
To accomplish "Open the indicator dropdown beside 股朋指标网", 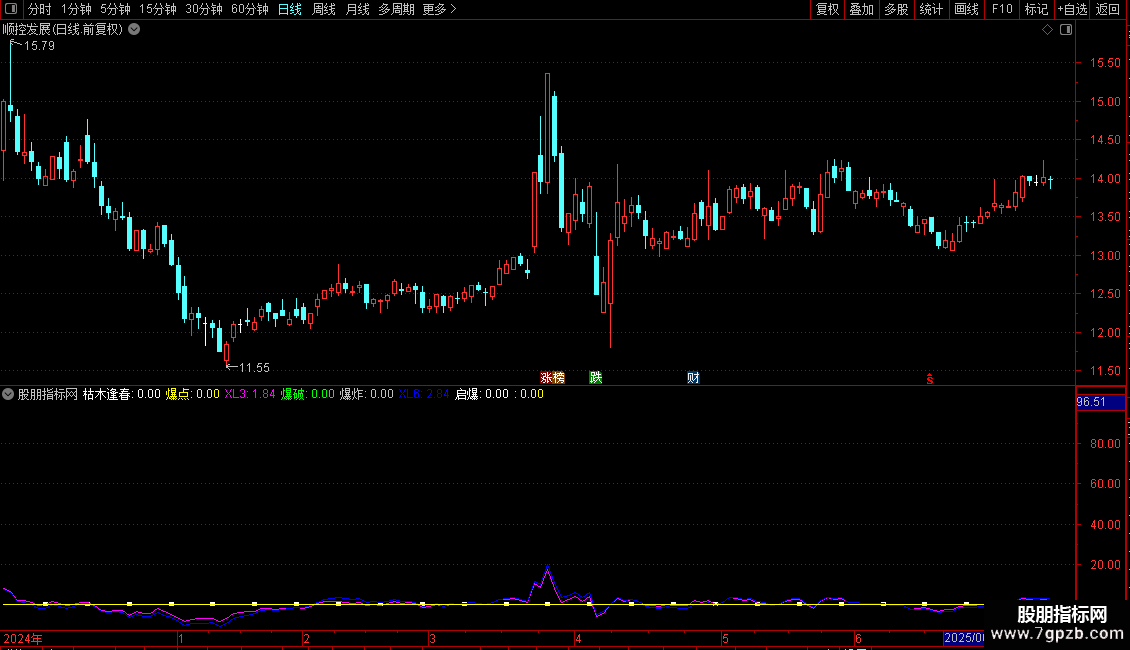I will coord(8,394).
